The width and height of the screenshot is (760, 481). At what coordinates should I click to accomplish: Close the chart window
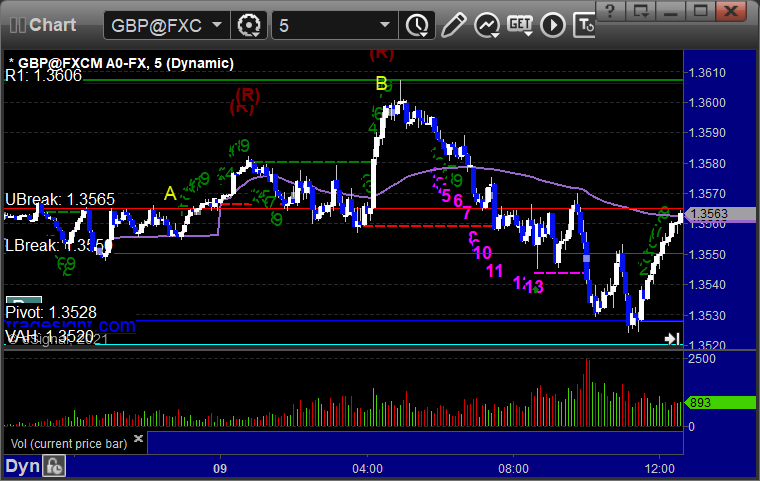tap(731, 11)
